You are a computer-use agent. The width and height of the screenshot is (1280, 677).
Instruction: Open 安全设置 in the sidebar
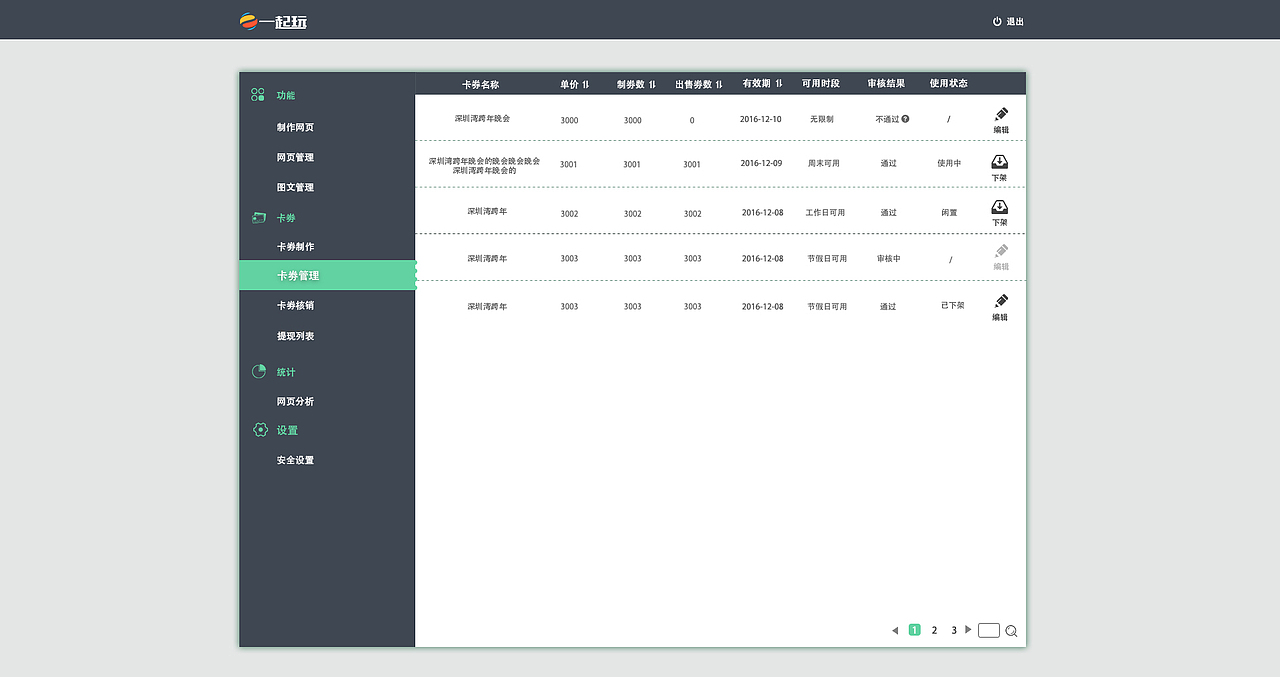click(x=295, y=461)
